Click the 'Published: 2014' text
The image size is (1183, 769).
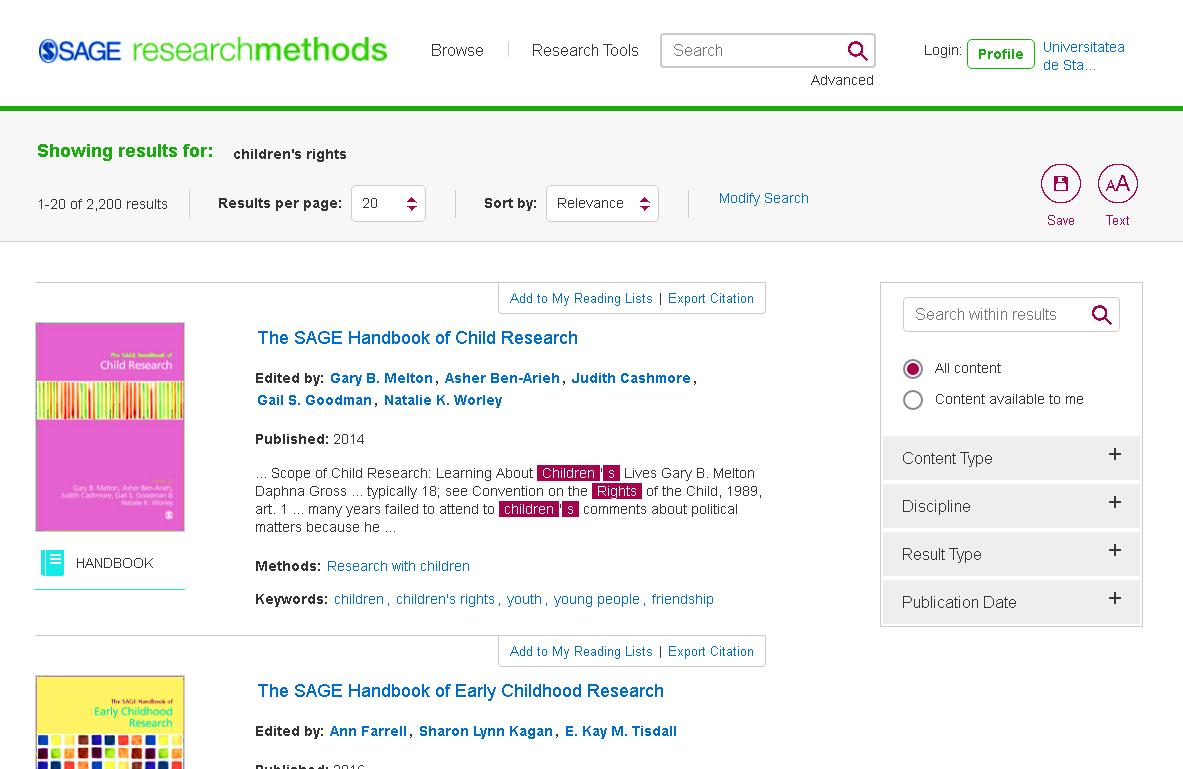[309, 439]
